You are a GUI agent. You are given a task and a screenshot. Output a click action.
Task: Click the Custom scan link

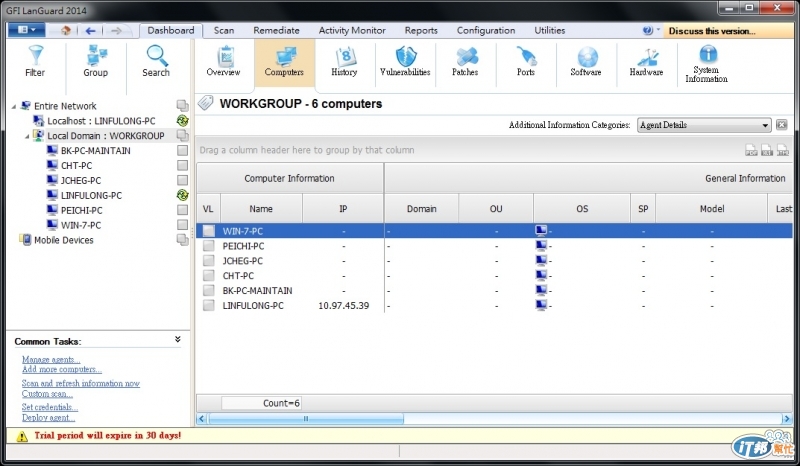47,394
